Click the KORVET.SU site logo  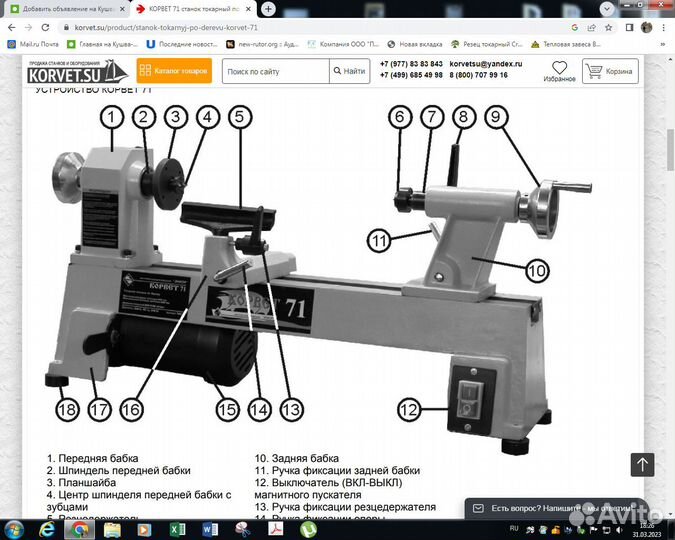[x=77, y=71]
